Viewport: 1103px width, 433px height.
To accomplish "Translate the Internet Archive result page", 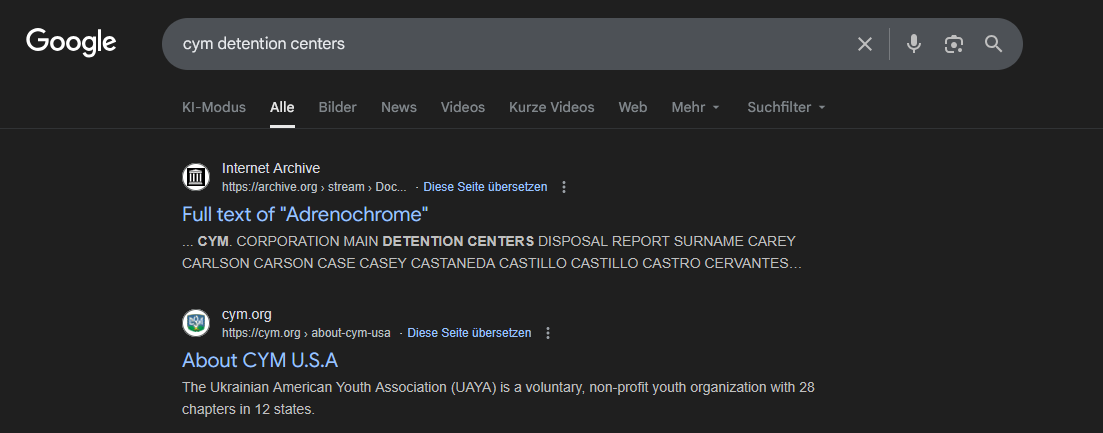I will click(485, 187).
